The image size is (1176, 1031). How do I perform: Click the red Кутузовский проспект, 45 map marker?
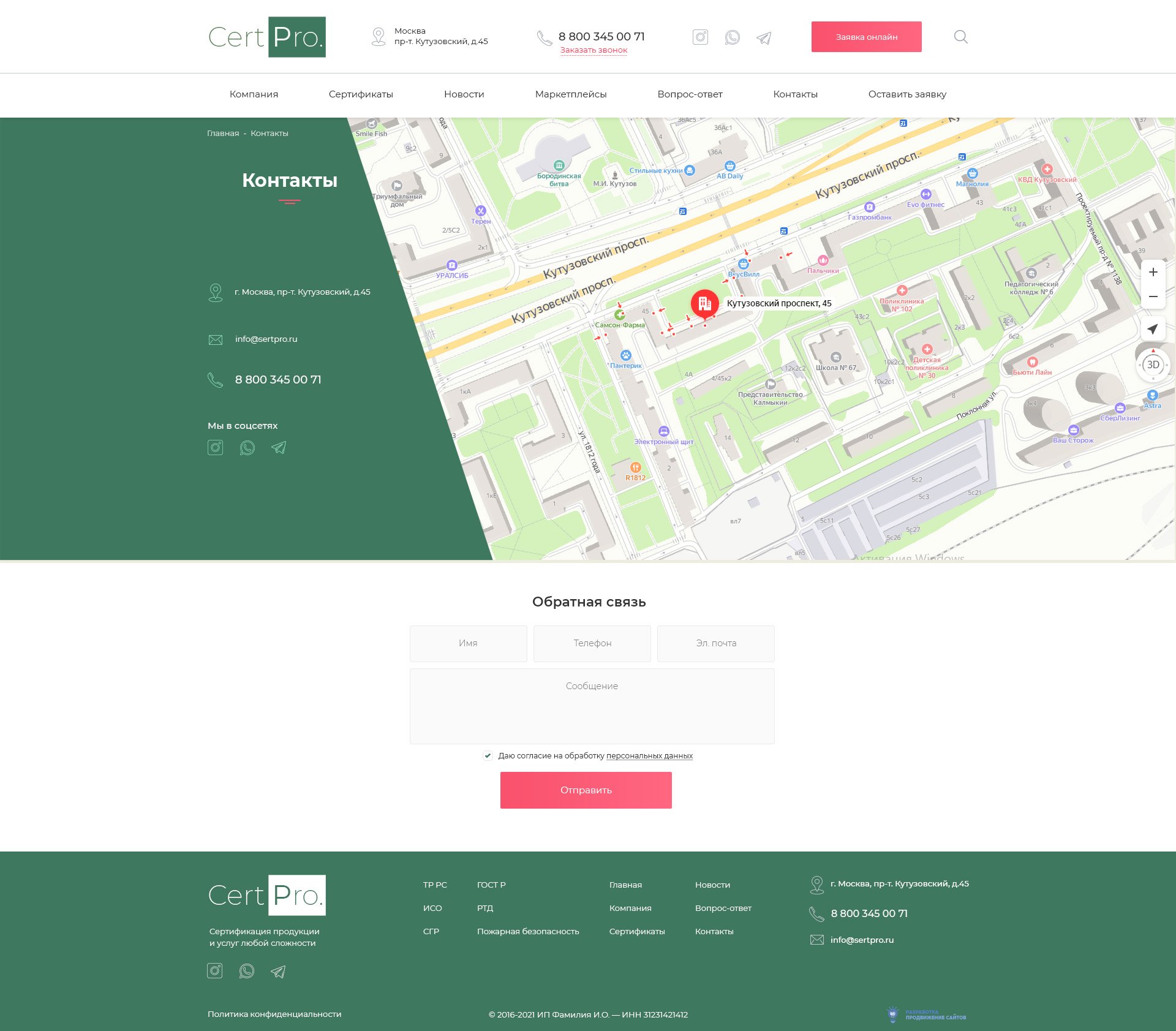coord(704,303)
